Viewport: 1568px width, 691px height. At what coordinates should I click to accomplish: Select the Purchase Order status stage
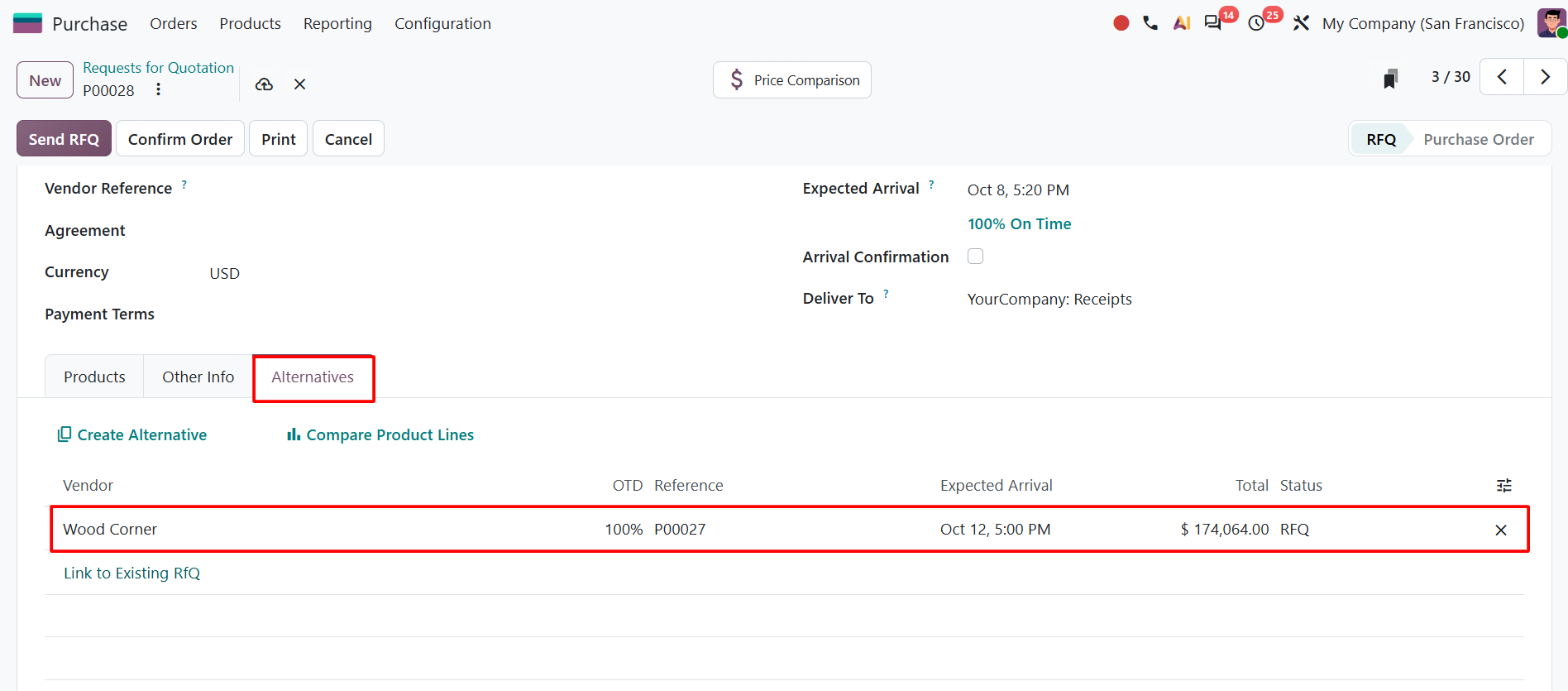[x=1479, y=139]
